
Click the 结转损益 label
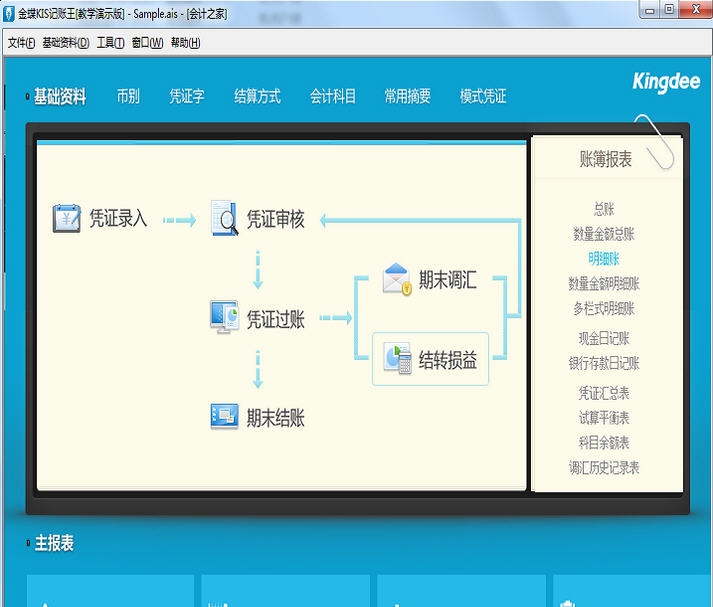pyautogui.click(x=448, y=360)
